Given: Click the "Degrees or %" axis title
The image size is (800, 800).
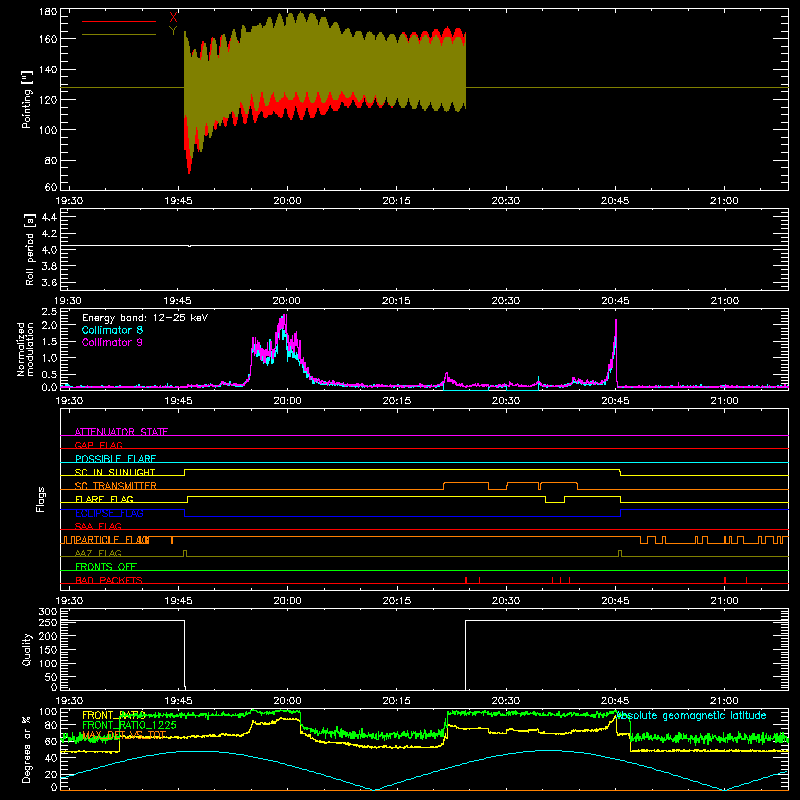Looking at the screenshot, I should pyautogui.click(x=27, y=749).
